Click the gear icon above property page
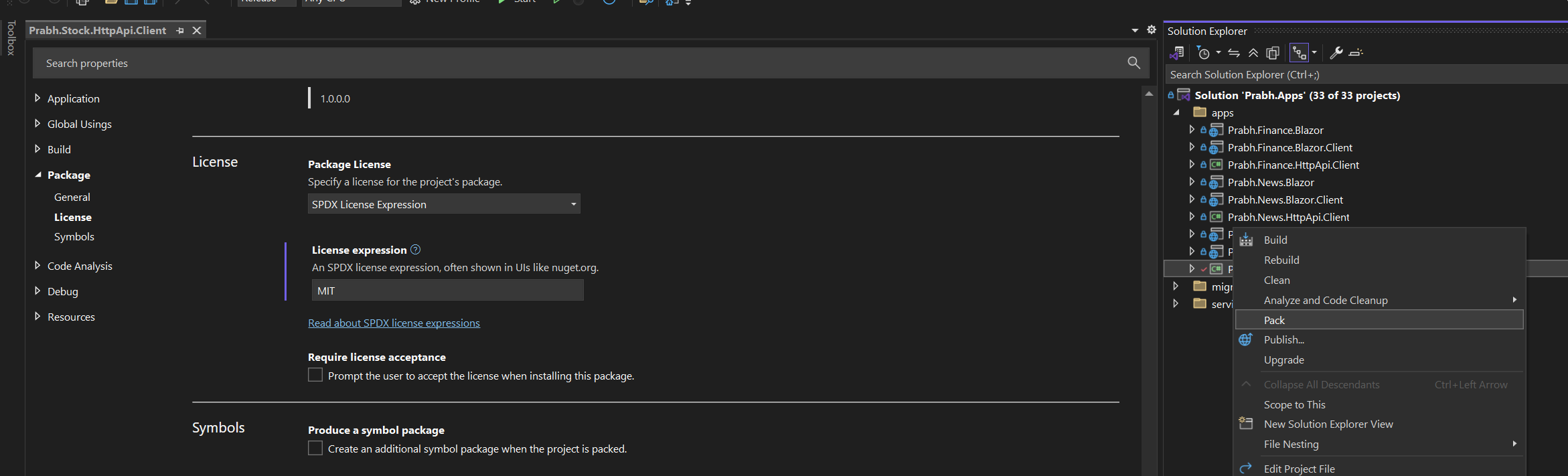 tap(1152, 29)
